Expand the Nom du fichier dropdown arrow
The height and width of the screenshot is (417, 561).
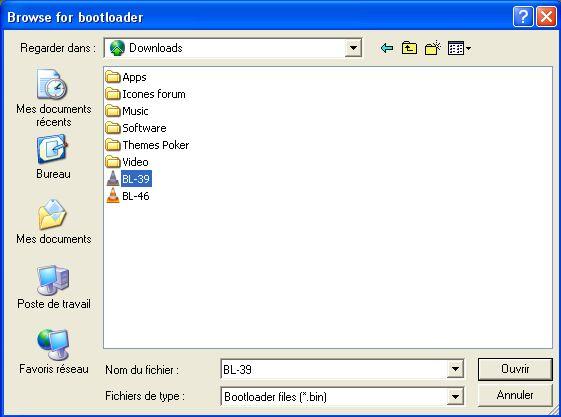click(x=455, y=369)
